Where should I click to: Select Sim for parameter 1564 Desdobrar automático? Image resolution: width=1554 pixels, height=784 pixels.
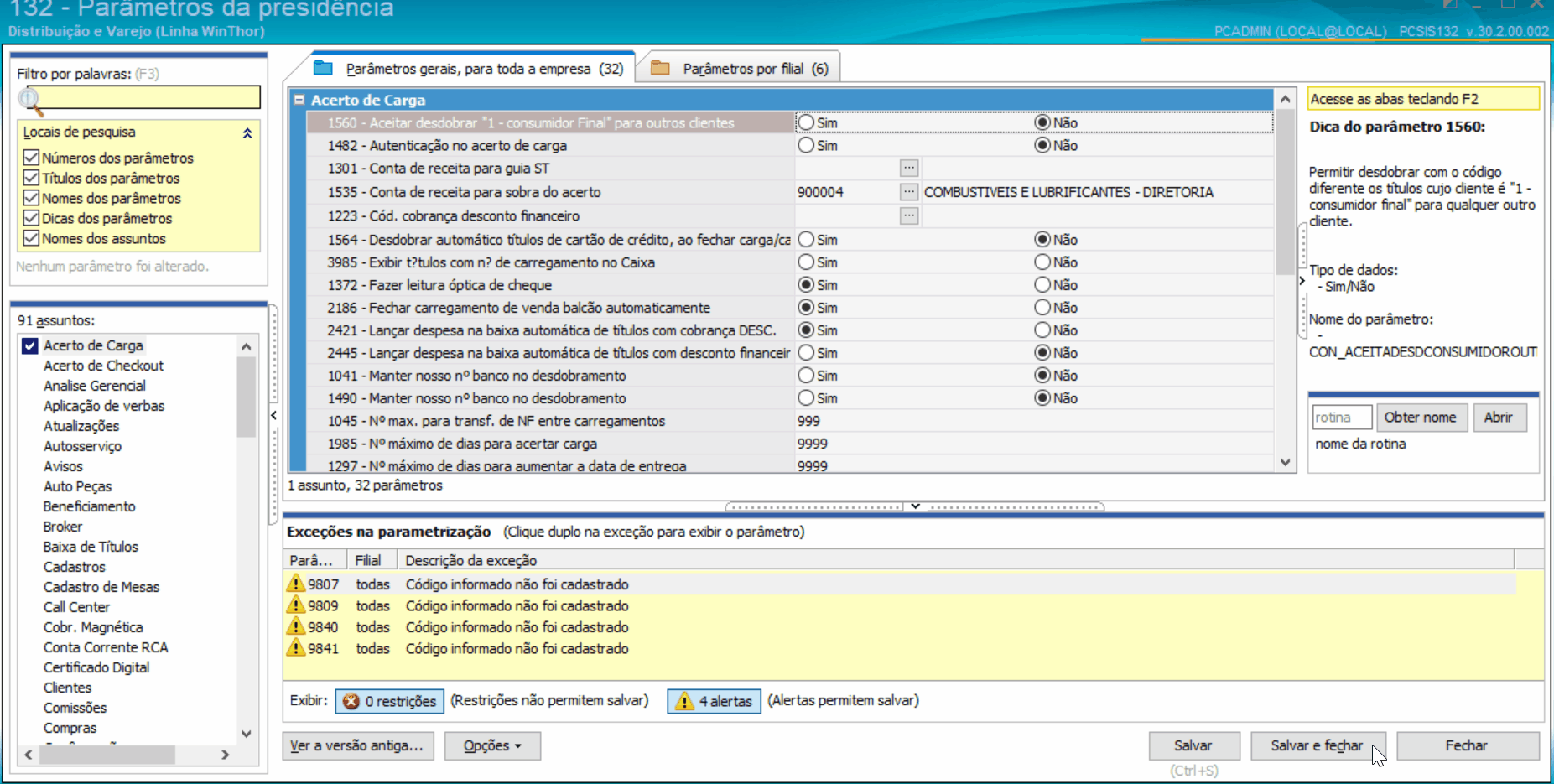coord(806,240)
